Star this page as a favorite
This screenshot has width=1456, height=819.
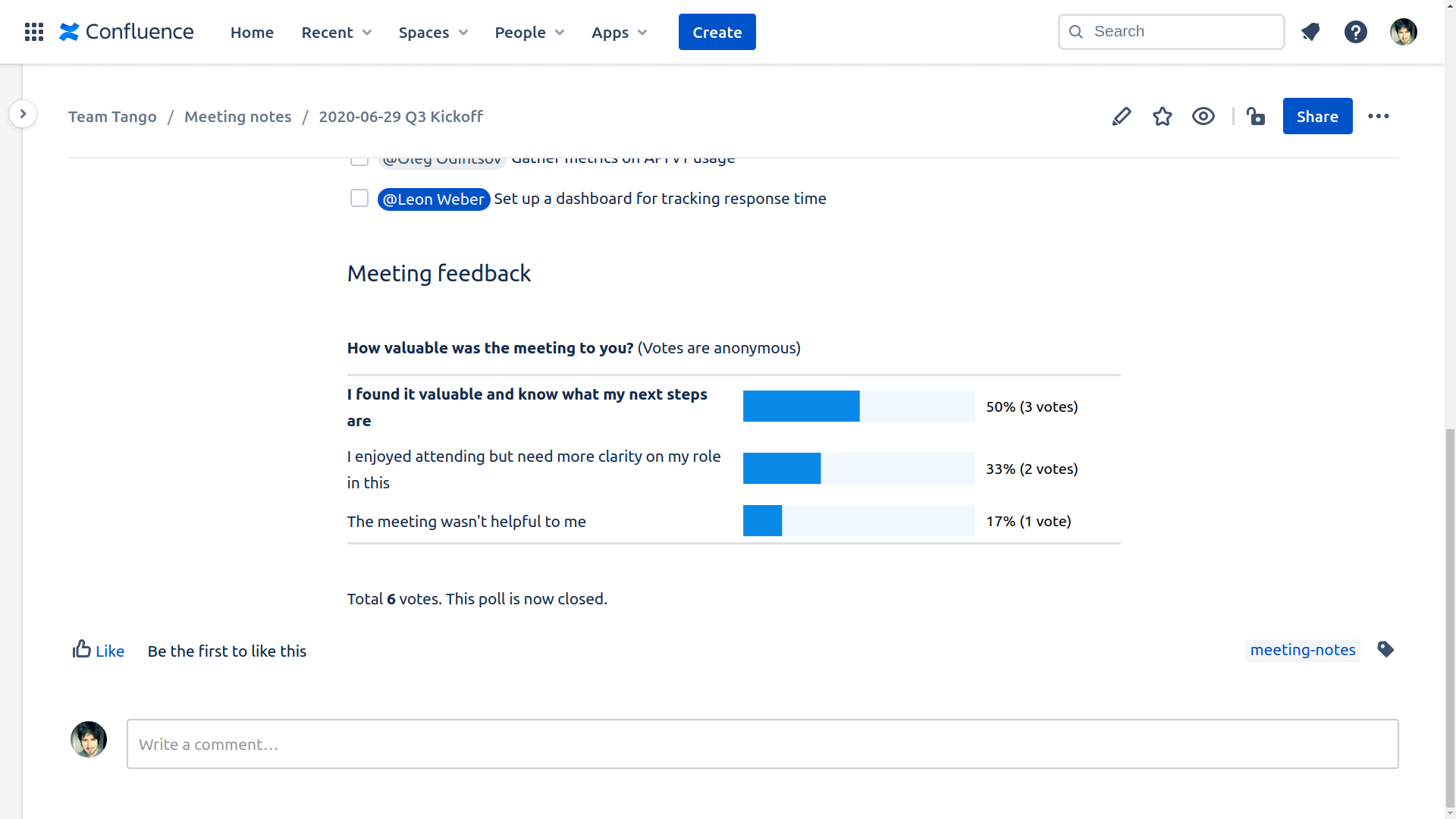point(1162,116)
